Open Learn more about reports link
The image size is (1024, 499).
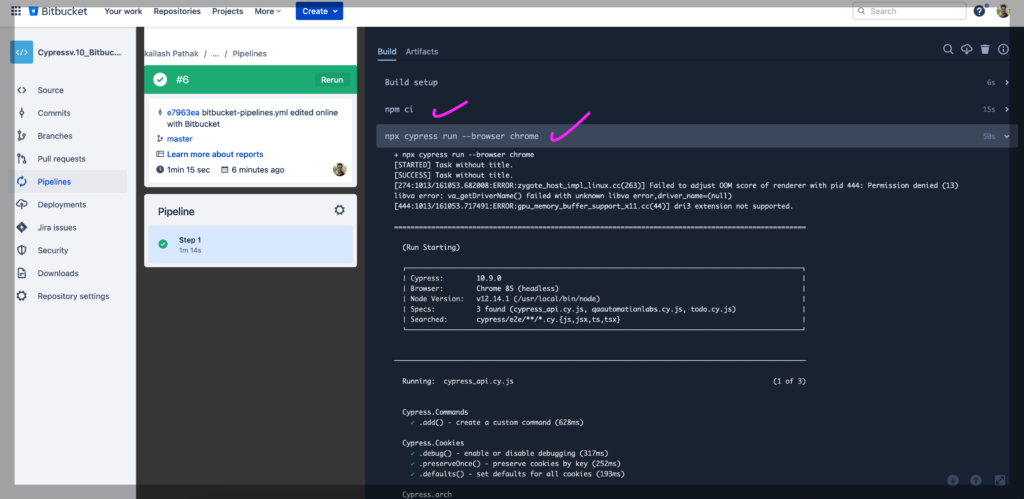click(215, 154)
